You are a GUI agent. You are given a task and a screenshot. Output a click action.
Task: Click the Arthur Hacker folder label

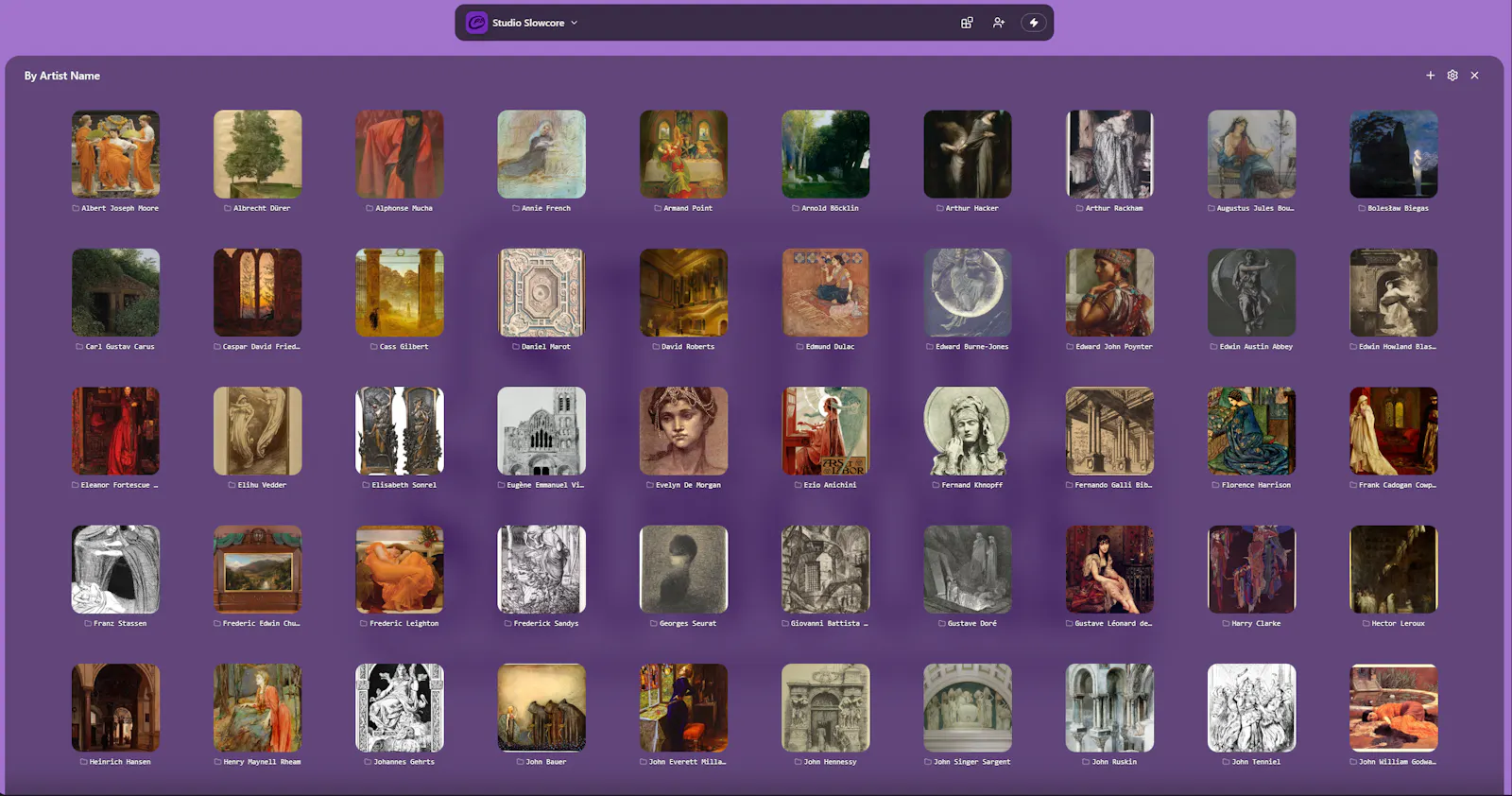coord(968,208)
